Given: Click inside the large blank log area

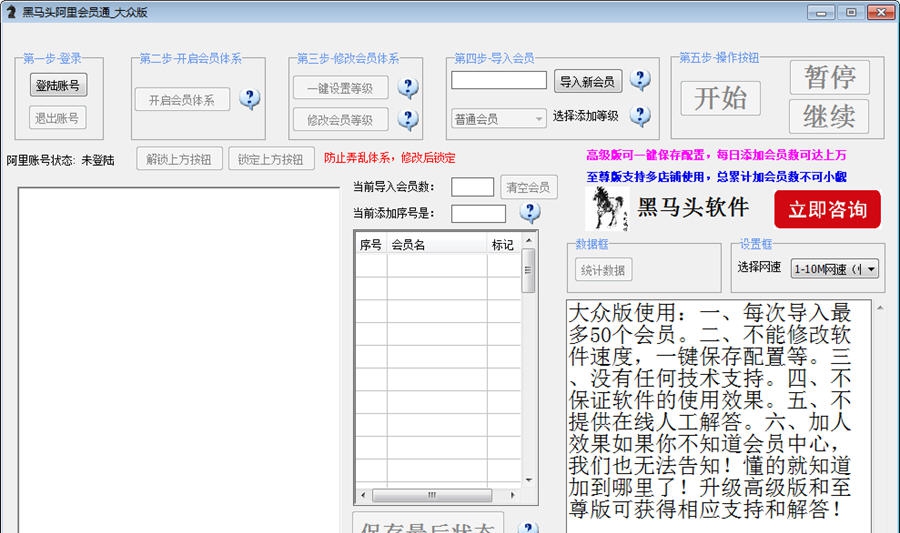Looking at the screenshot, I should pos(179,360).
